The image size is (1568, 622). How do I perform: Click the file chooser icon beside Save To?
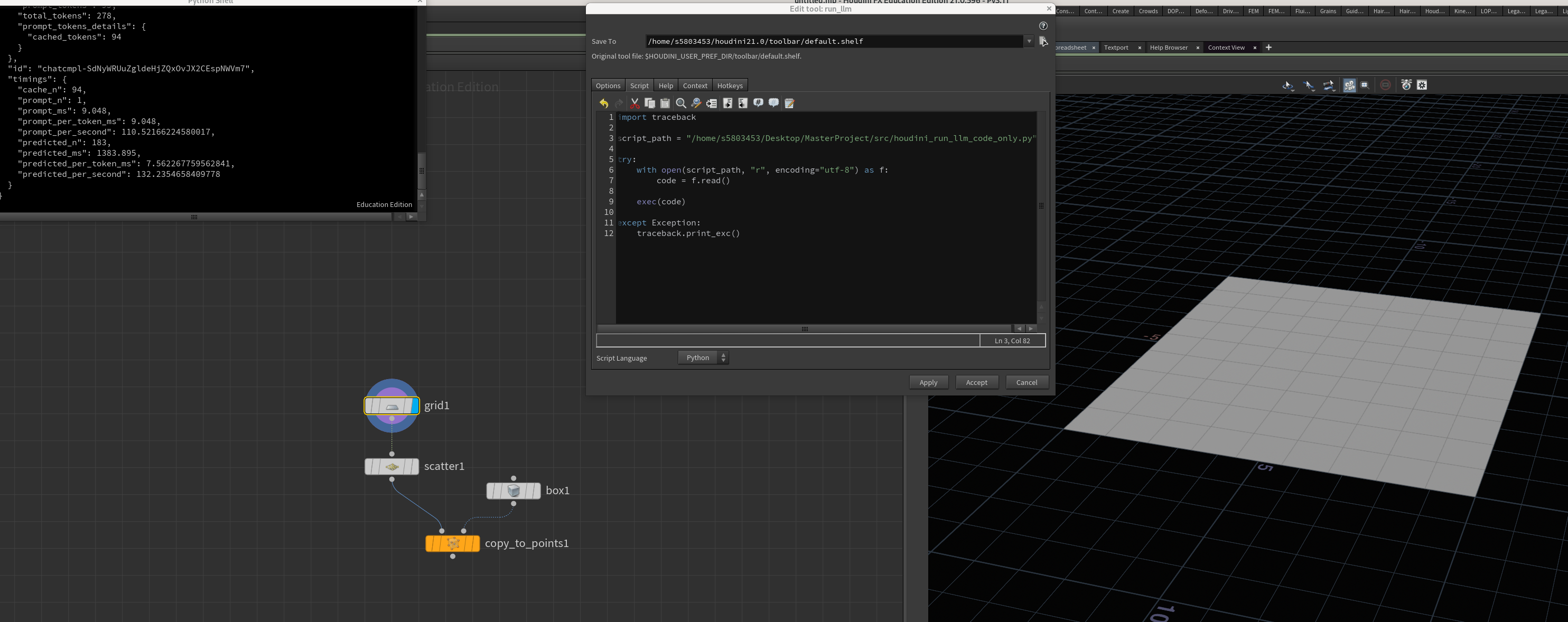pos(1043,41)
